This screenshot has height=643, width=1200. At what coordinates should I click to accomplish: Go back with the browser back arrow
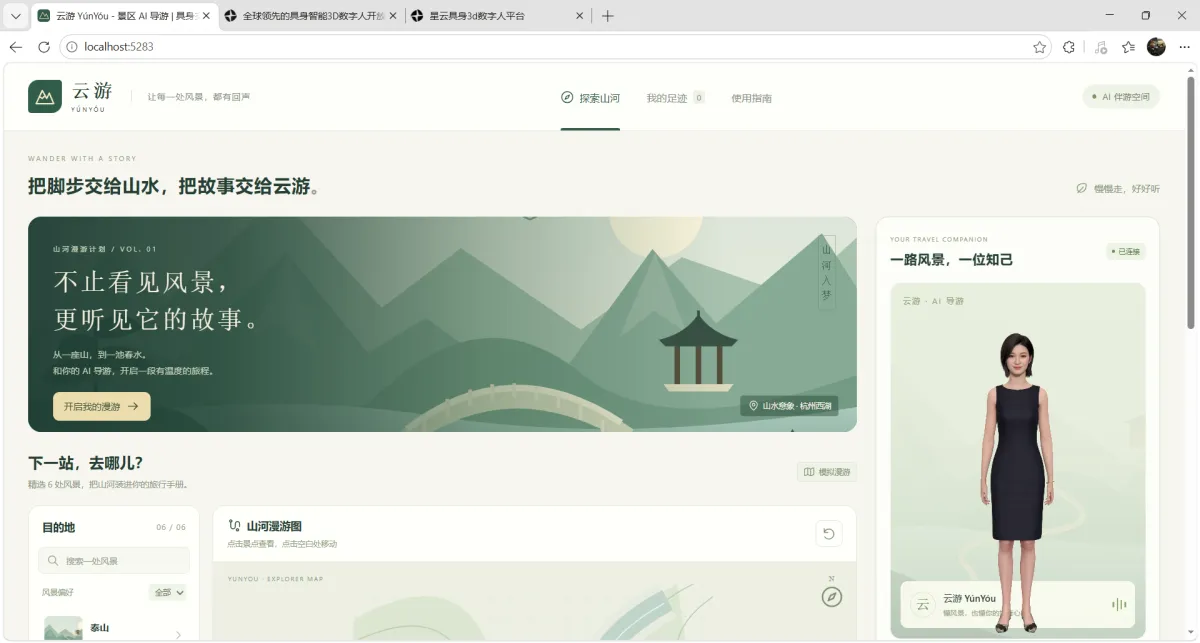(16, 47)
